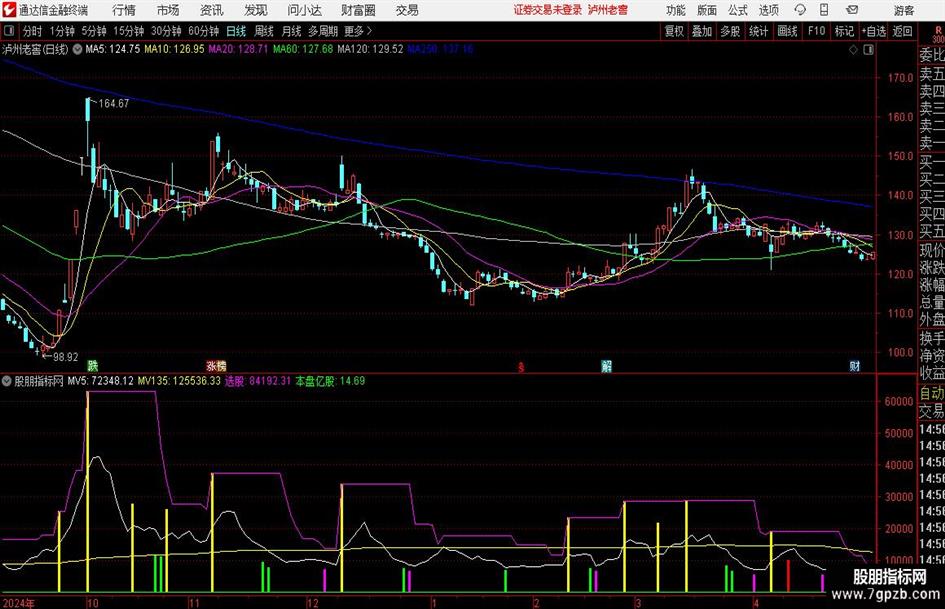Open the 问小达 menu

click(304, 10)
